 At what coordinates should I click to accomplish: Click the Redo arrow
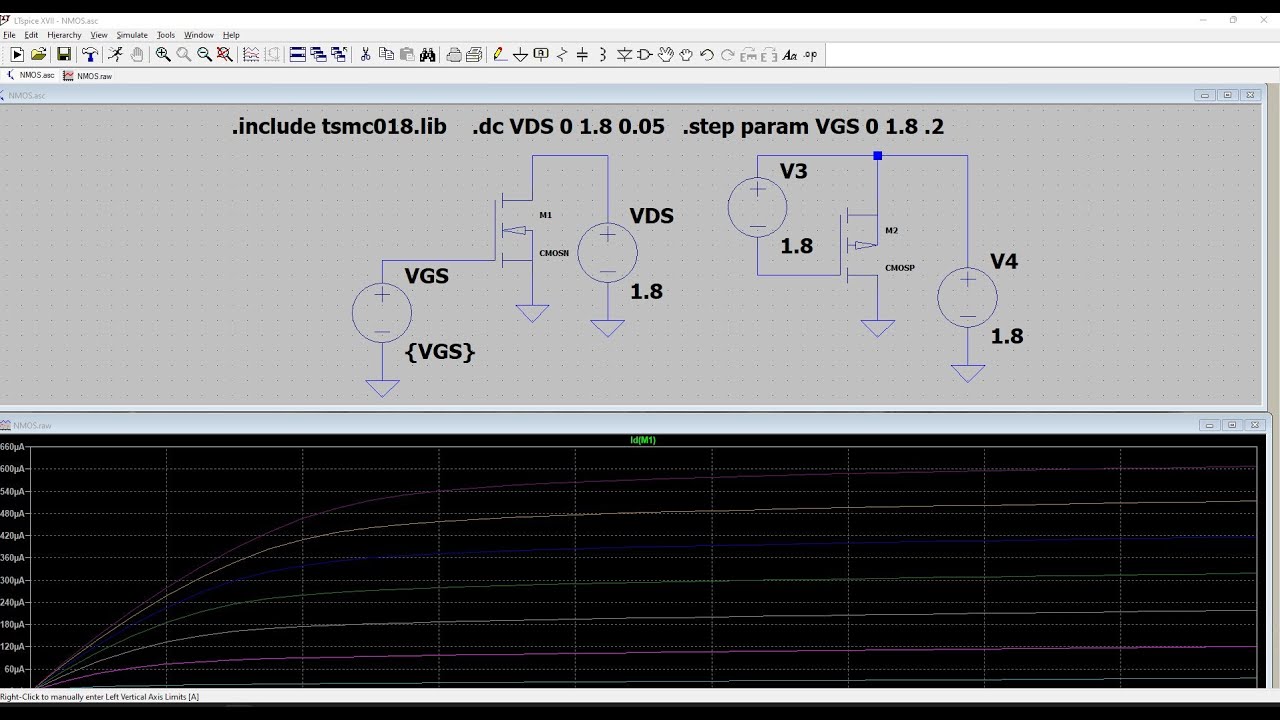tap(728, 55)
